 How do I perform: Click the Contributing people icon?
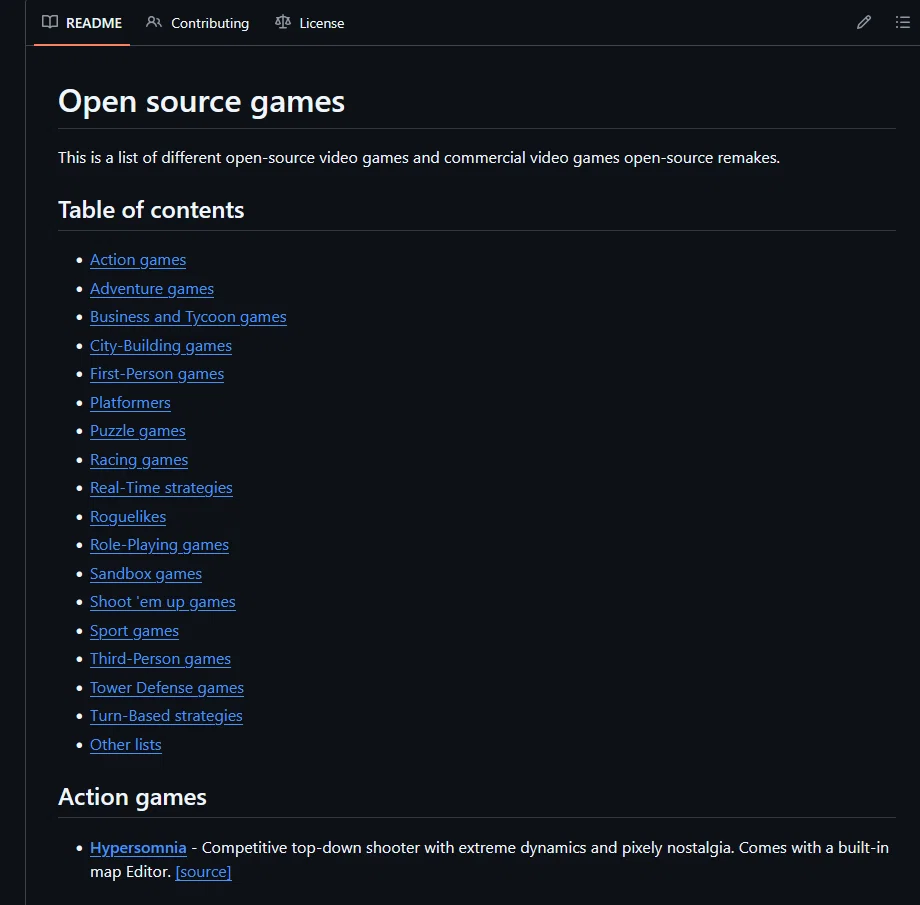point(154,22)
